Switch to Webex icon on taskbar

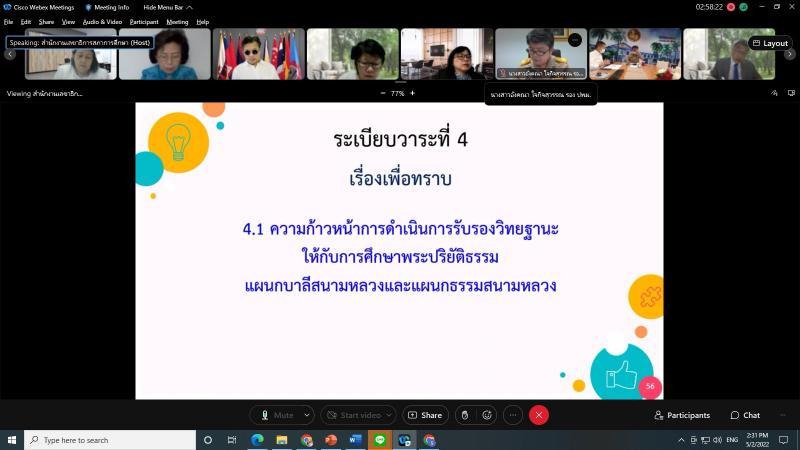[405, 440]
